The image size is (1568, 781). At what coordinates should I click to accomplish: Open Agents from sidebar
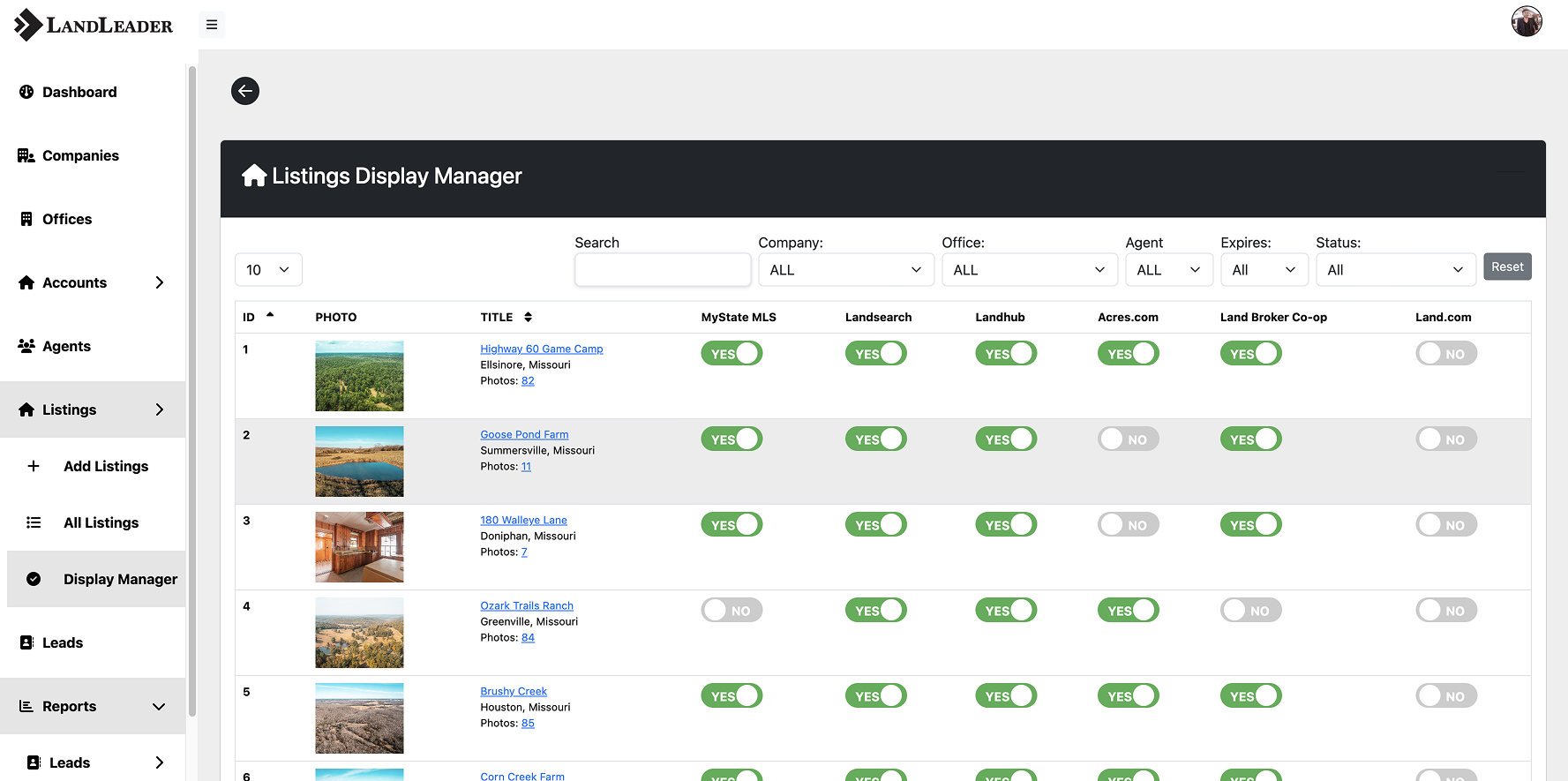[66, 346]
